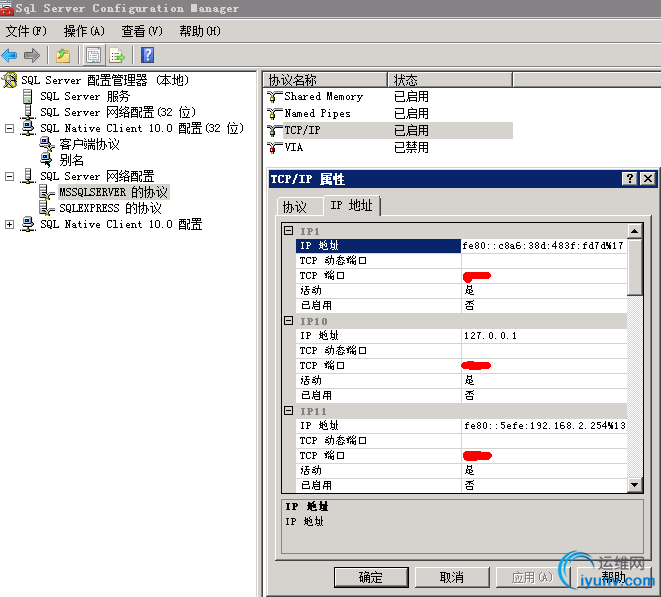Select the 别名 tree item
The height and width of the screenshot is (597, 661).
pyautogui.click(x=71, y=160)
